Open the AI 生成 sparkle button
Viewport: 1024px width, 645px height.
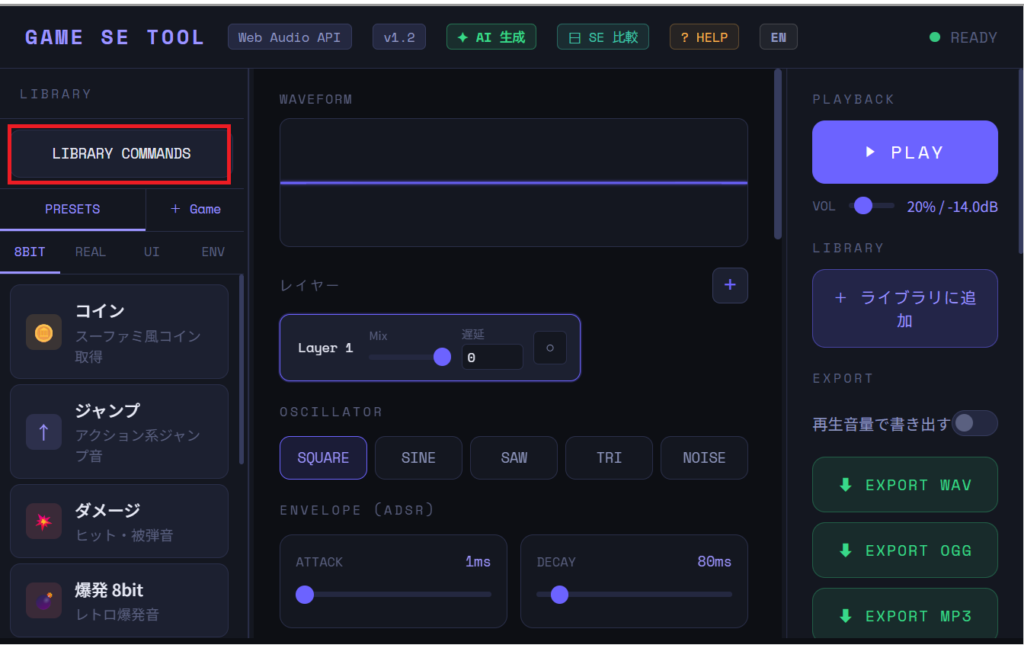click(x=491, y=38)
